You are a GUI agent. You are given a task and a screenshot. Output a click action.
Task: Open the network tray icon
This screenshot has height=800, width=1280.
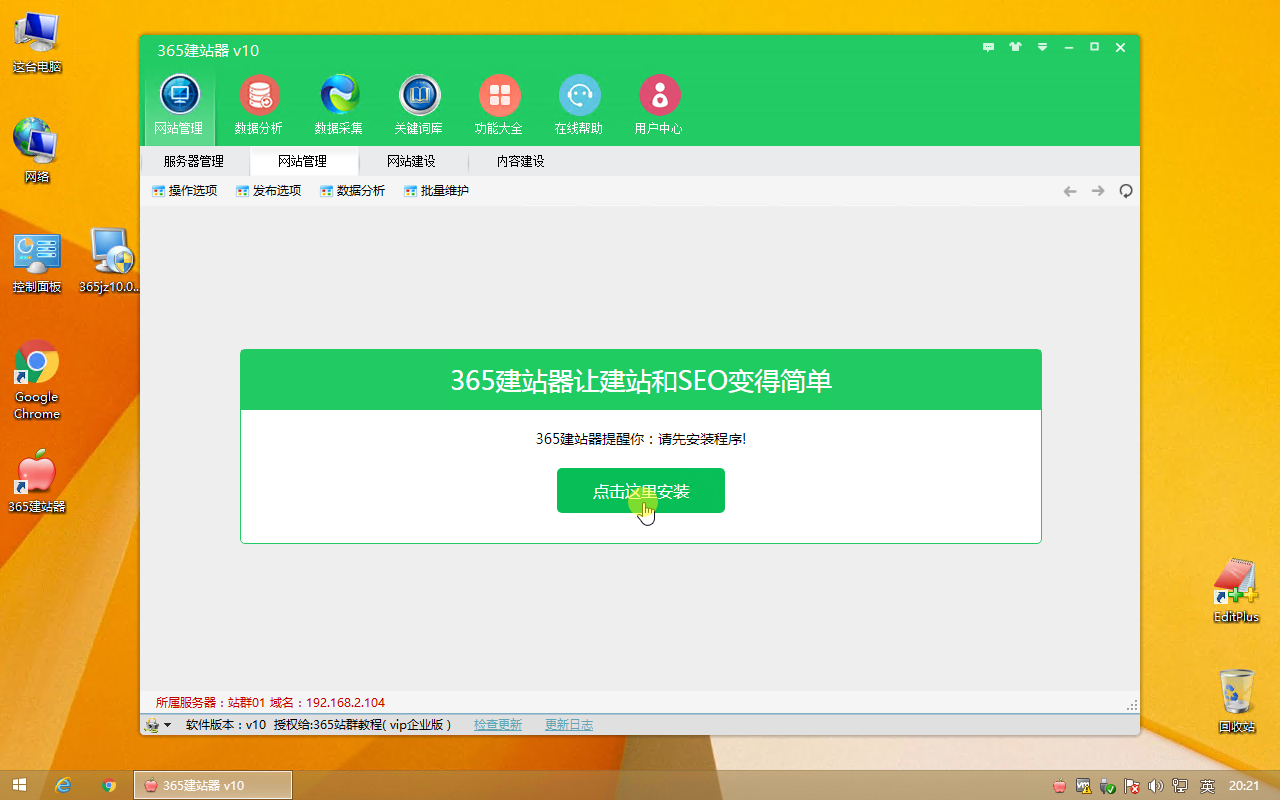coord(1181,786)
